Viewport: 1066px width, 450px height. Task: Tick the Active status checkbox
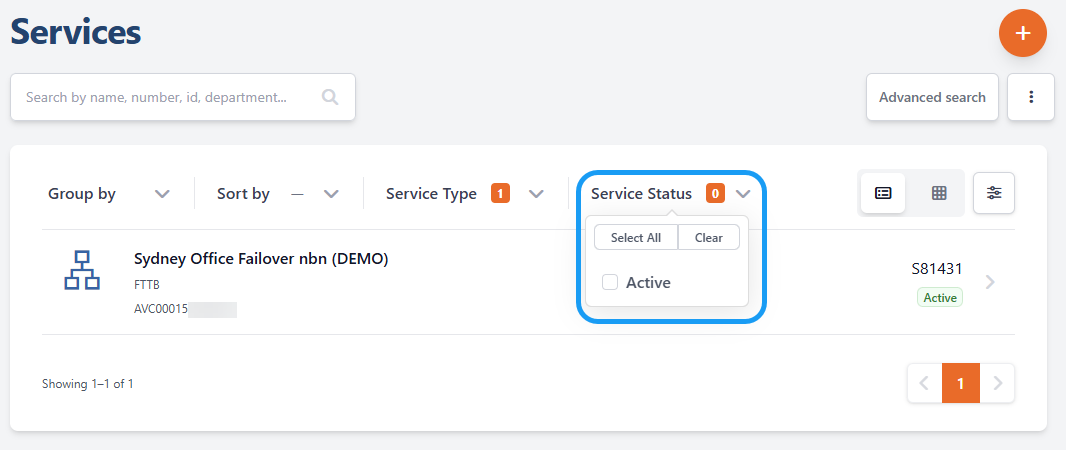pos(610,282)
